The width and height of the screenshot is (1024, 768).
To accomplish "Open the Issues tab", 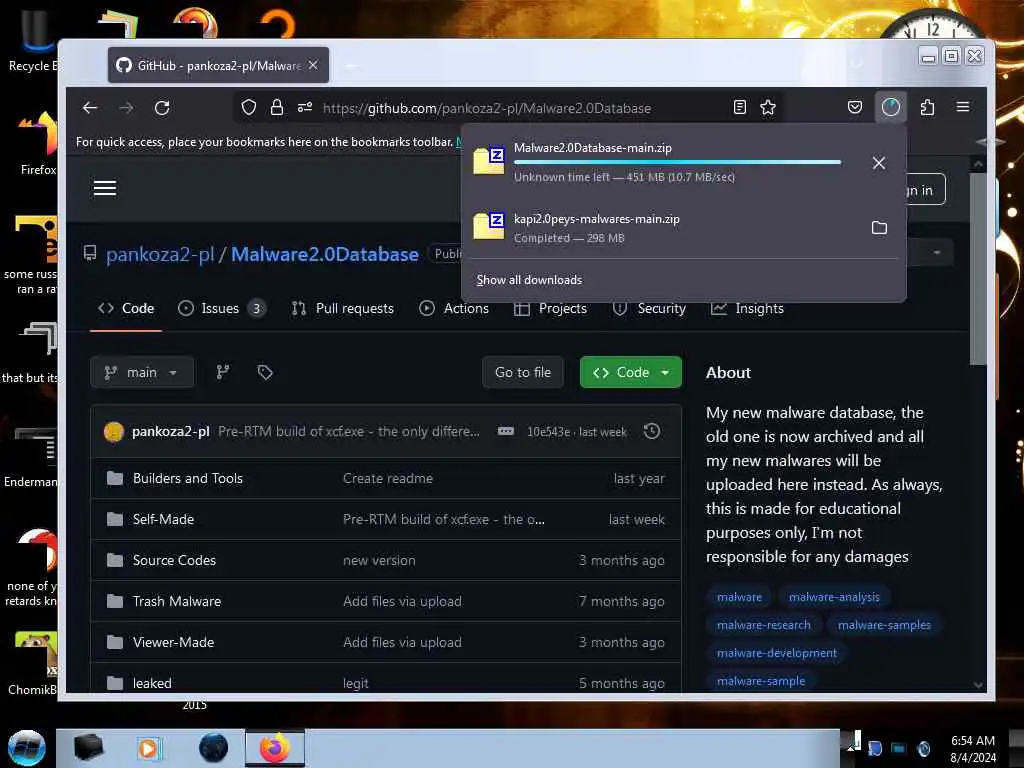I will tap(222, 308).
